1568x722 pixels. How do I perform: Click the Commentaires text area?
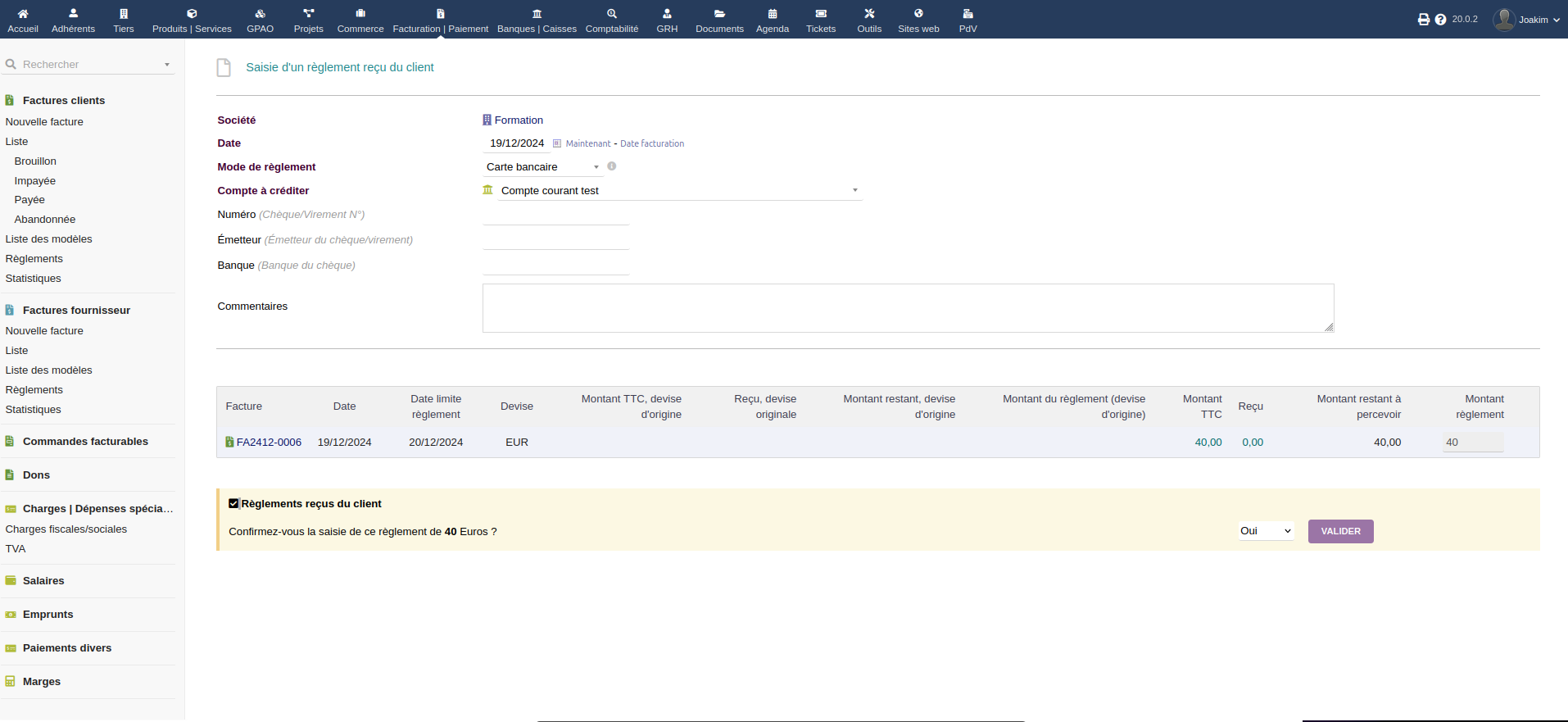coord(908,308)
